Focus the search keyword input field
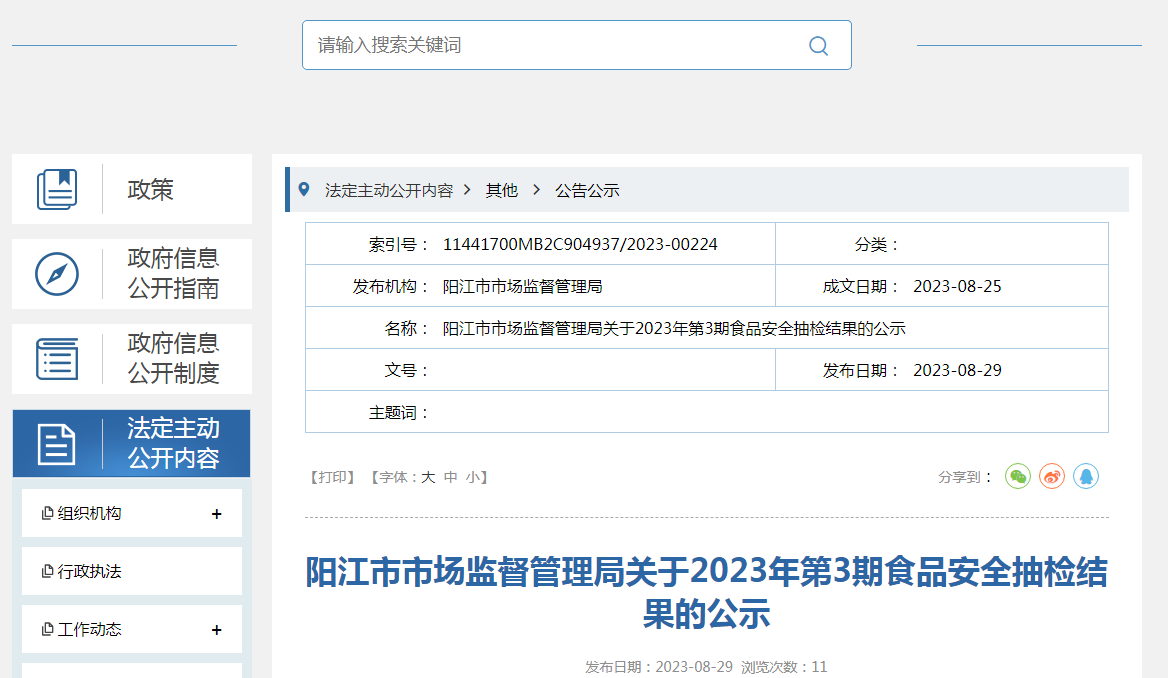This screenshot has height=678, width=1168. [x=577, y=45]
